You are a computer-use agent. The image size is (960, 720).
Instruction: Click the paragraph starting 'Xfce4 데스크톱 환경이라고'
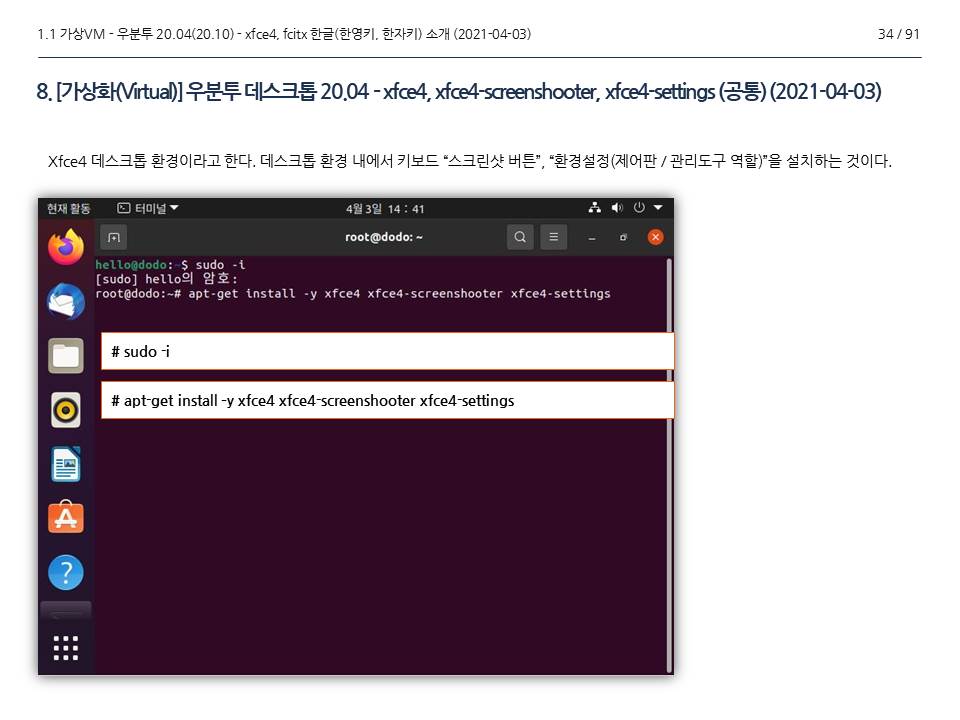pos(470,161)
